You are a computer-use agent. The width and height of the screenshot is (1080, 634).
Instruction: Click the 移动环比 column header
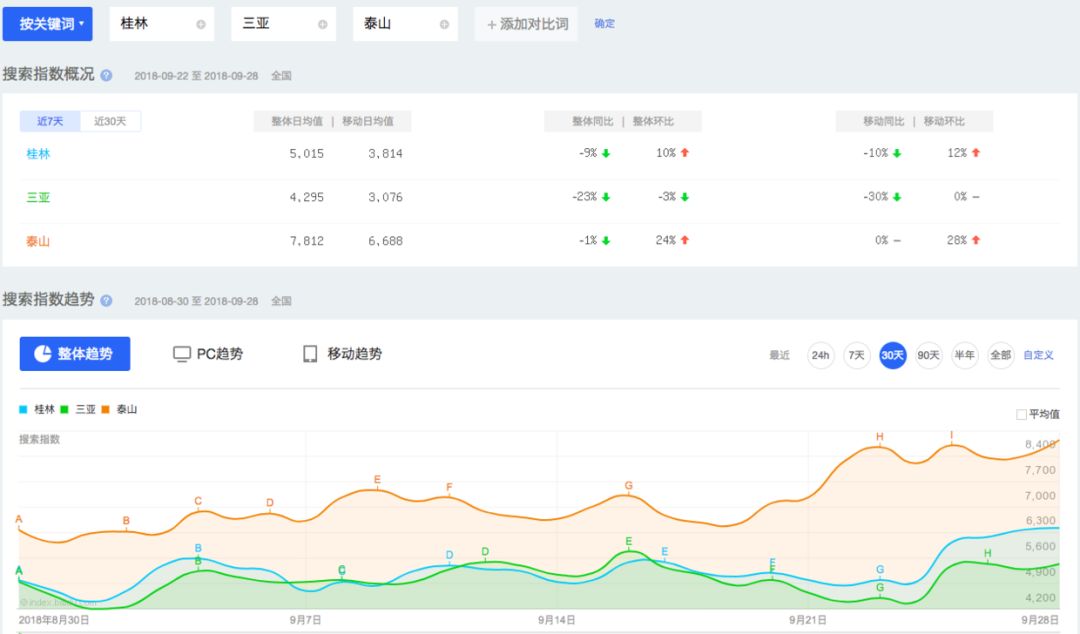pos(944,121)
